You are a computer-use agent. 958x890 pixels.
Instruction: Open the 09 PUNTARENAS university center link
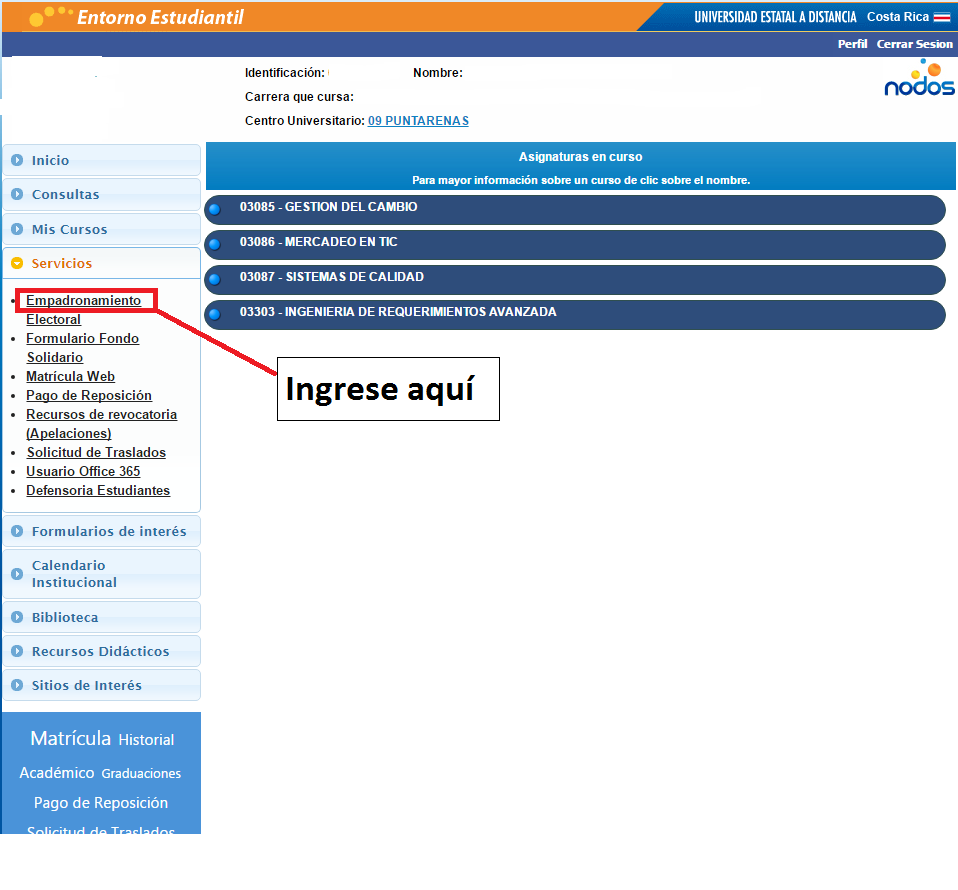(x=418, y=121)
